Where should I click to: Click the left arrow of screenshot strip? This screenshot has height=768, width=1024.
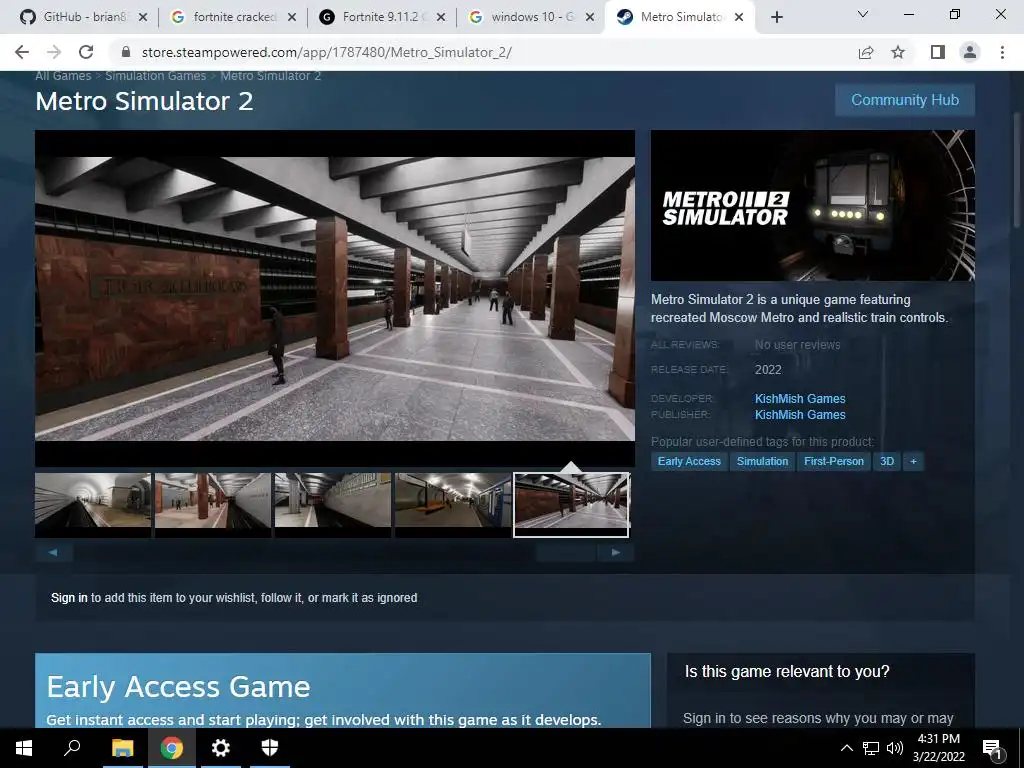click(54, 552)
